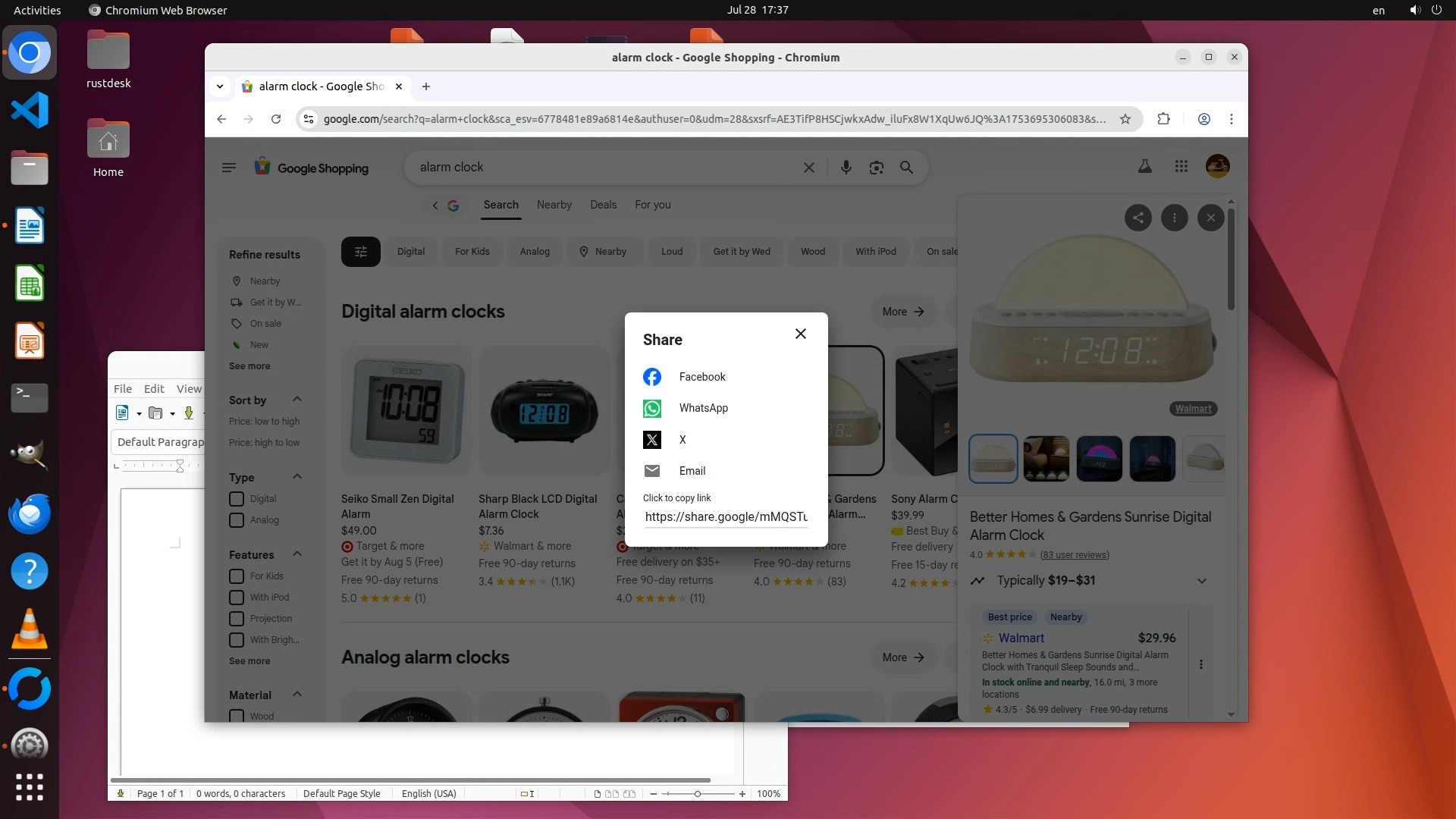Share to X icon

pyautogui.click(x=652, y=440)
